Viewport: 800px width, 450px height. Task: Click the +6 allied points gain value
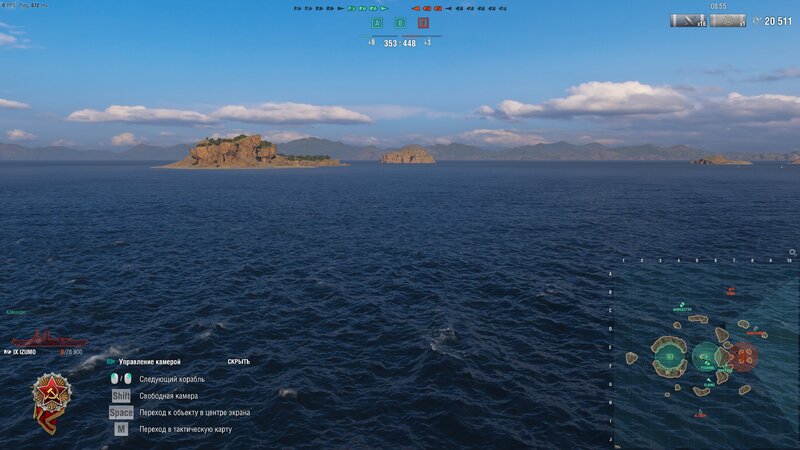click(371, 42)
